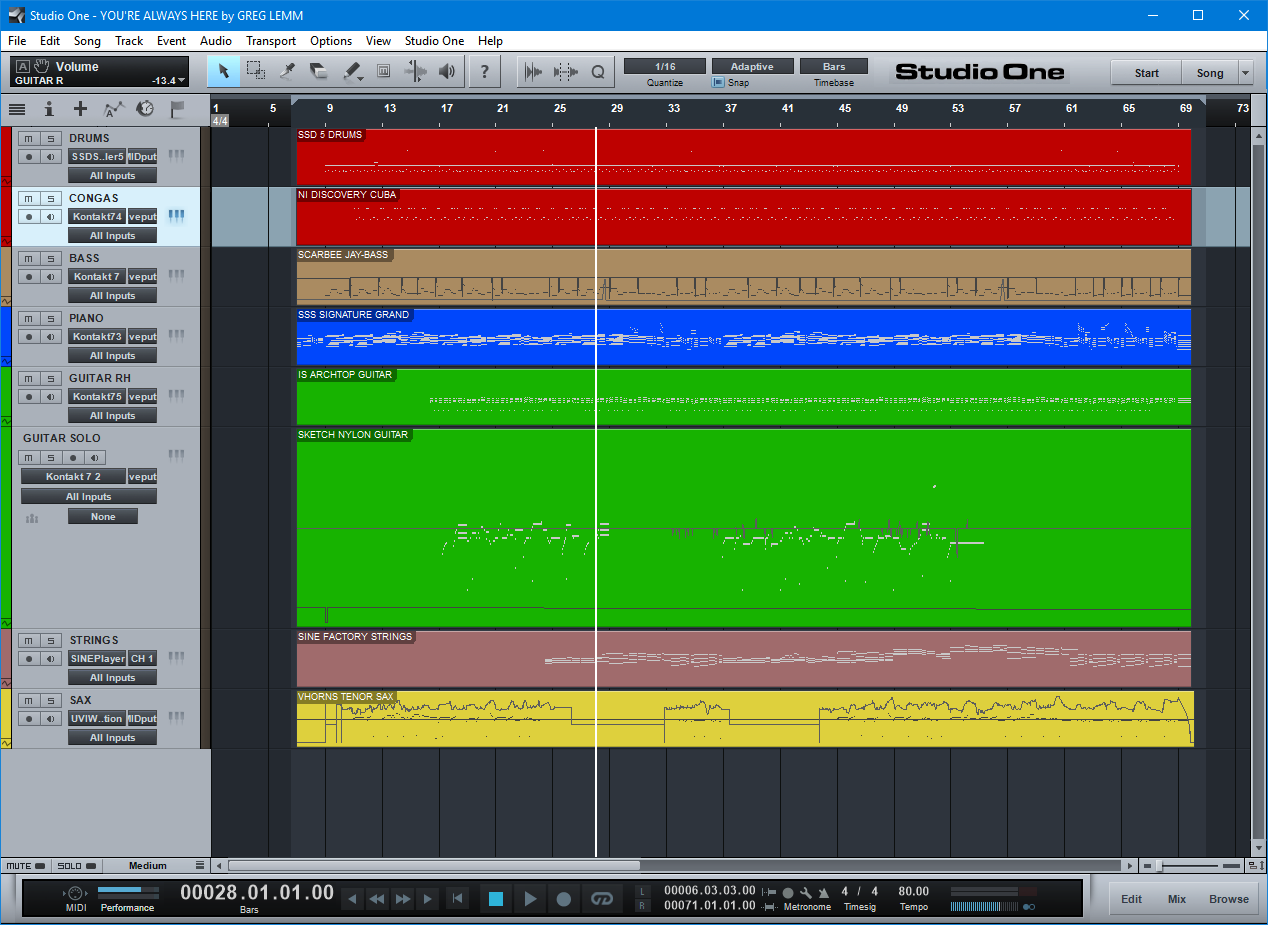Select the Listen (speaker) tool
The image size is (1268, 925).
tap(447, 71)
